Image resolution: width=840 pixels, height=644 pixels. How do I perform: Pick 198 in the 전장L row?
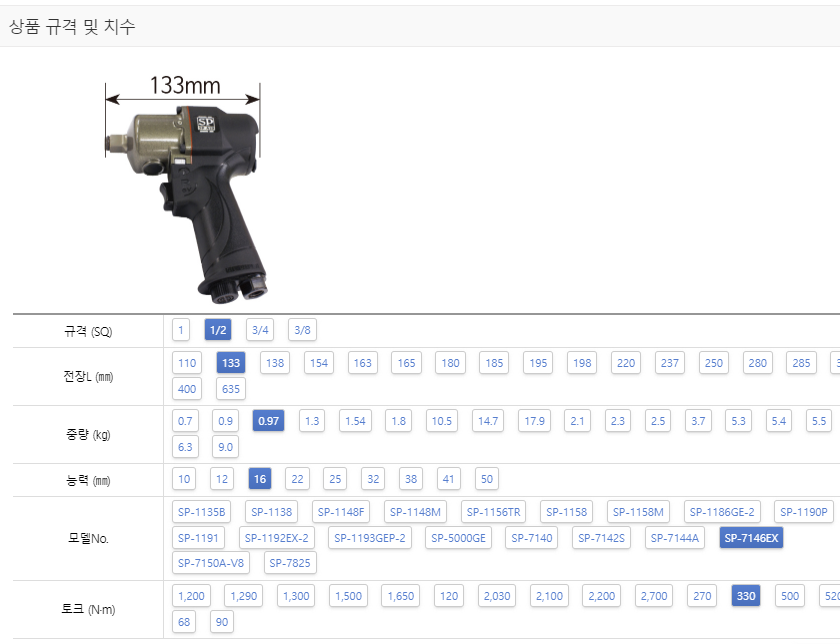[582, 363]
